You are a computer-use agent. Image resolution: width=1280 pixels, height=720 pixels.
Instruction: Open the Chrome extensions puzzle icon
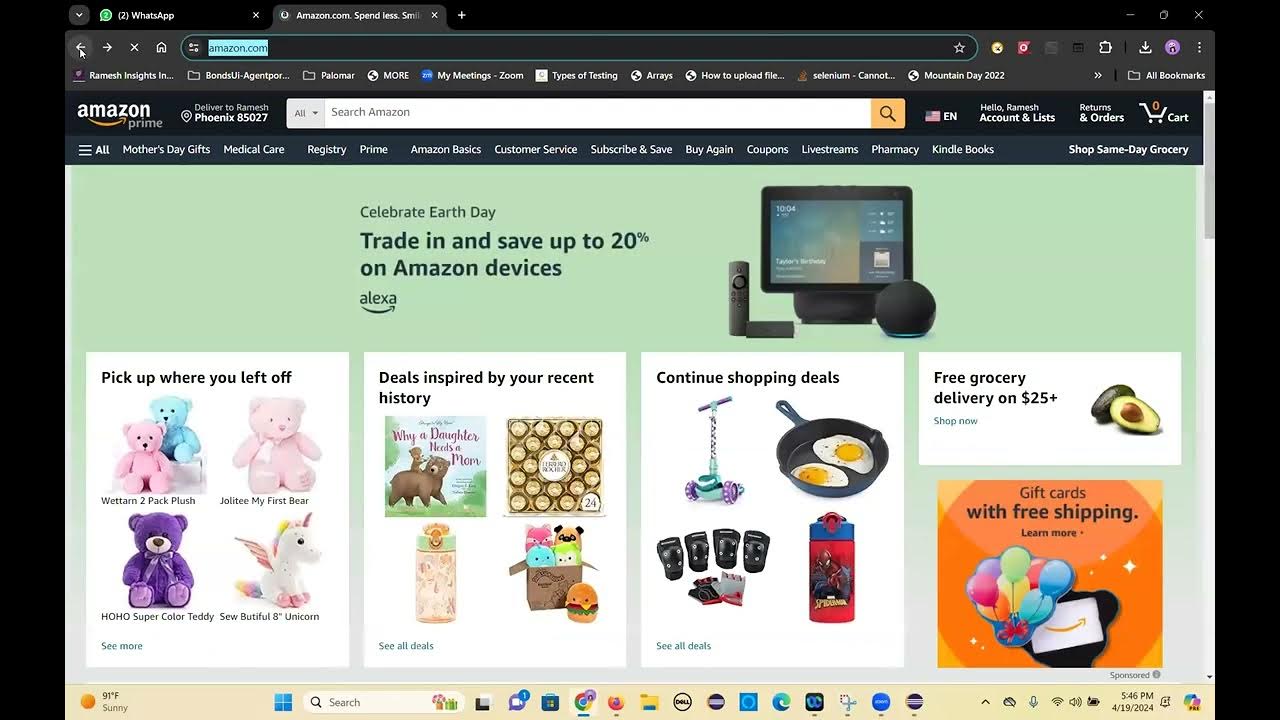1105,48
